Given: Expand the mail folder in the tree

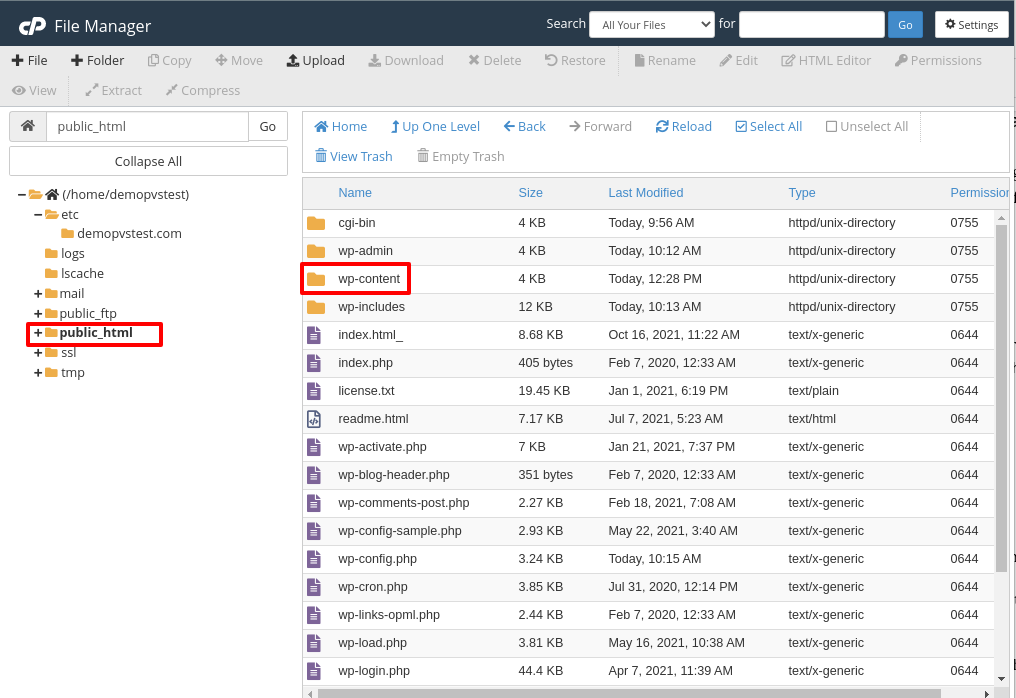Looking at the screenshot, I should point(38,294).
